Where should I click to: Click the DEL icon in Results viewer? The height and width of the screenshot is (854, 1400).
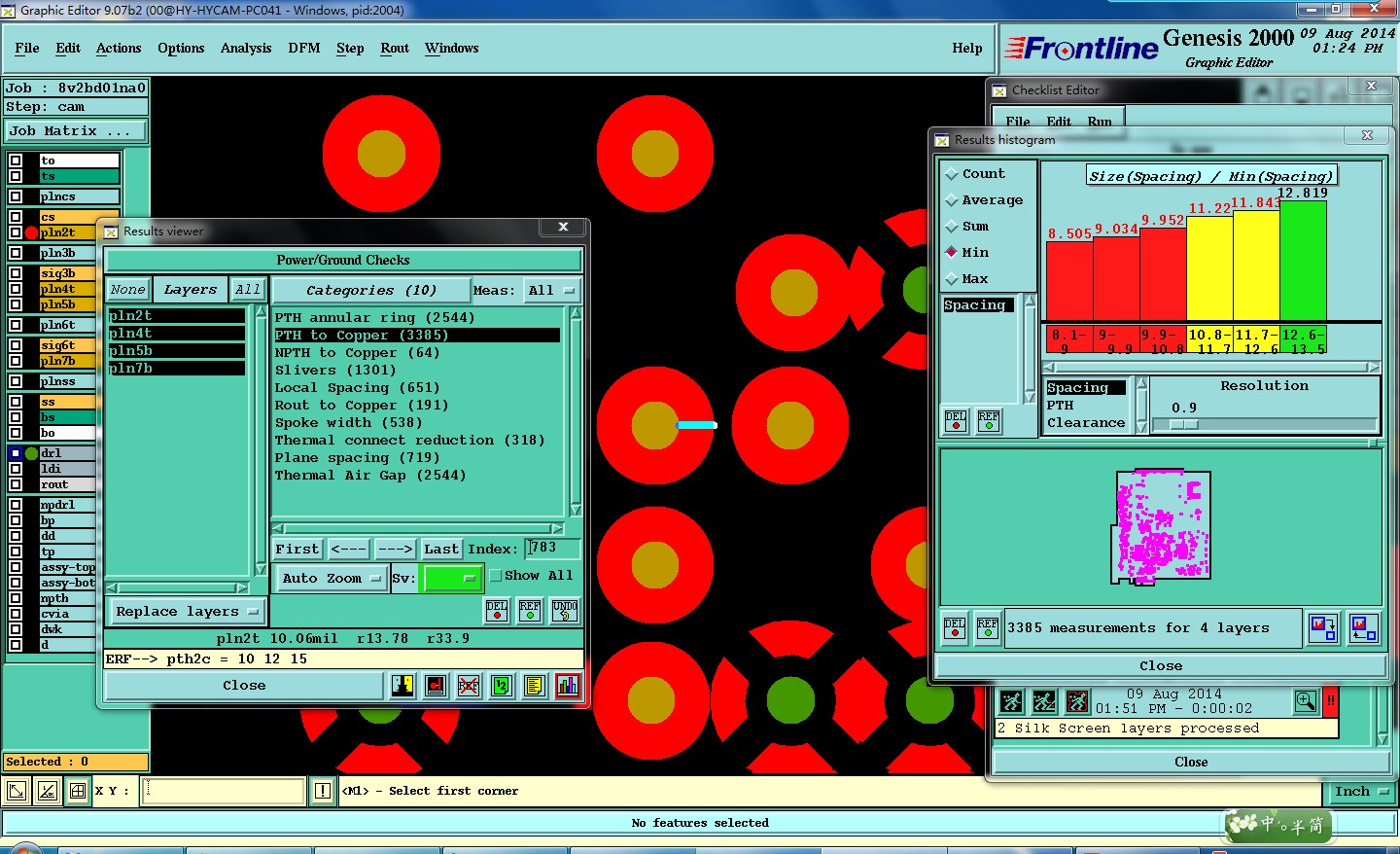pyautogui.click(x=497, y=611)
